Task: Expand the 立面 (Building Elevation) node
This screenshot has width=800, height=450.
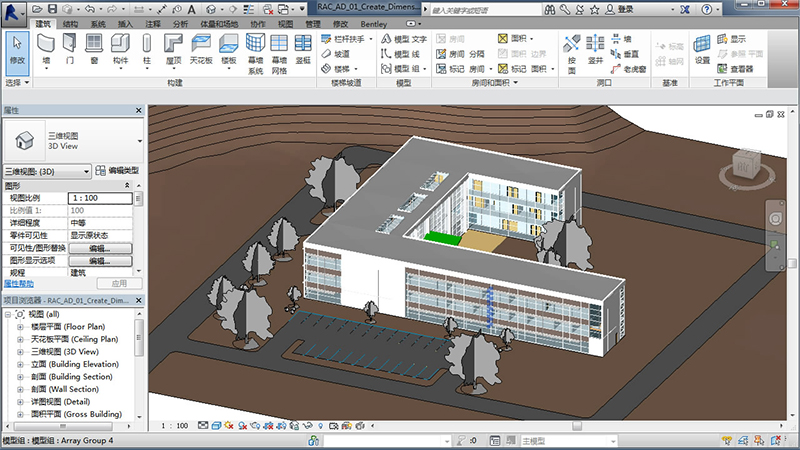Action: point(8,364)
